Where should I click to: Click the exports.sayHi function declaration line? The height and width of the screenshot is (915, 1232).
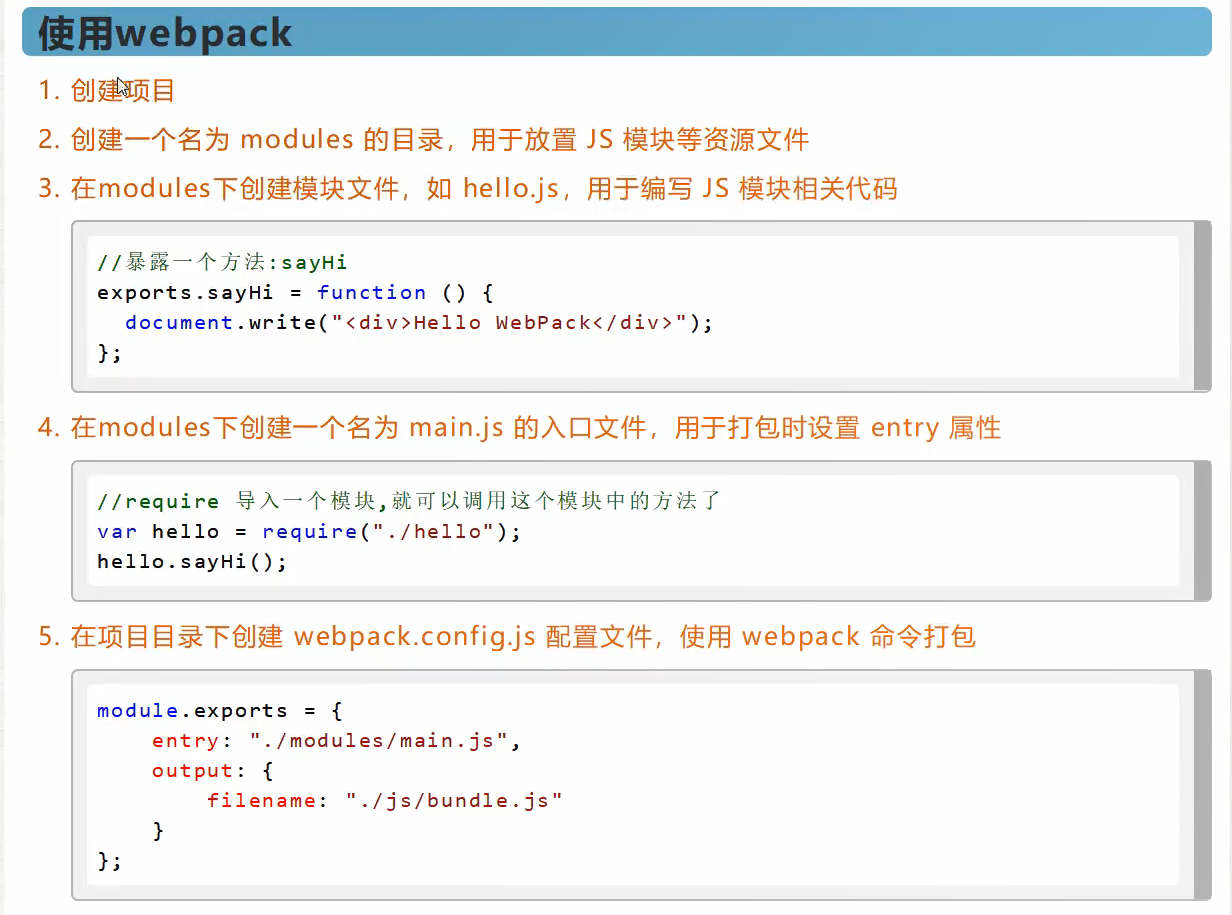click(x=296, y=293)
